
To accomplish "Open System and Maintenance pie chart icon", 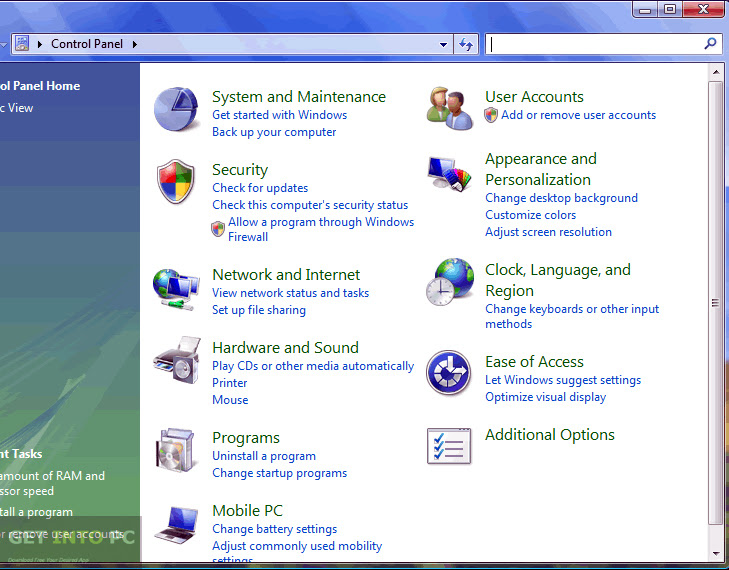I will (176, 110).
